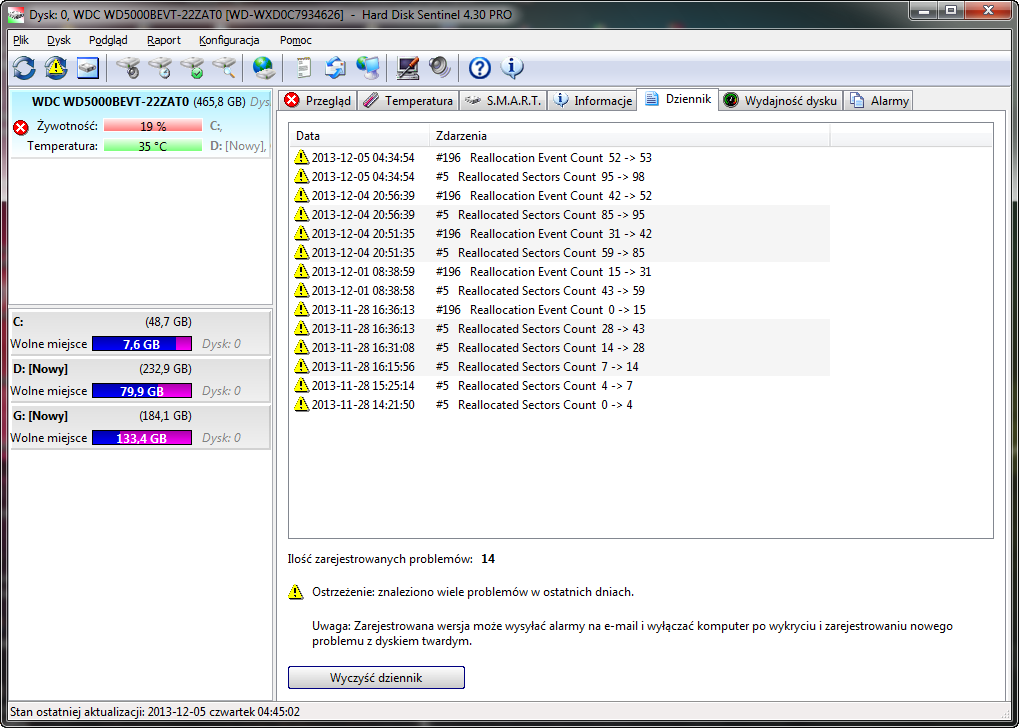Click the globe with disk toolbar icon
Viewport: 1019px width, 728px height.
[x=264, y=67]
